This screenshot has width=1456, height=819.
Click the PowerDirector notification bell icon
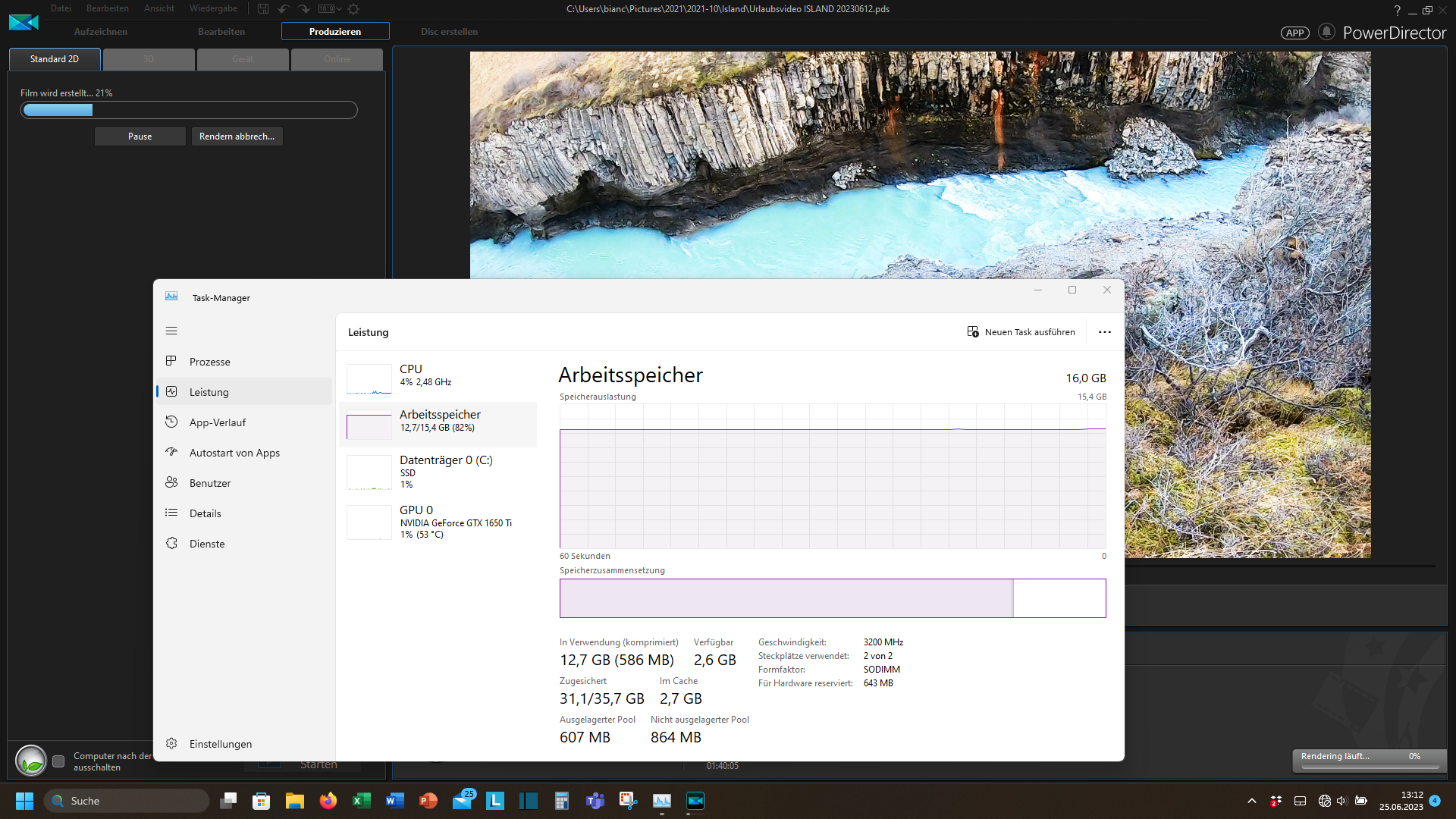[x=1326, y=32]
